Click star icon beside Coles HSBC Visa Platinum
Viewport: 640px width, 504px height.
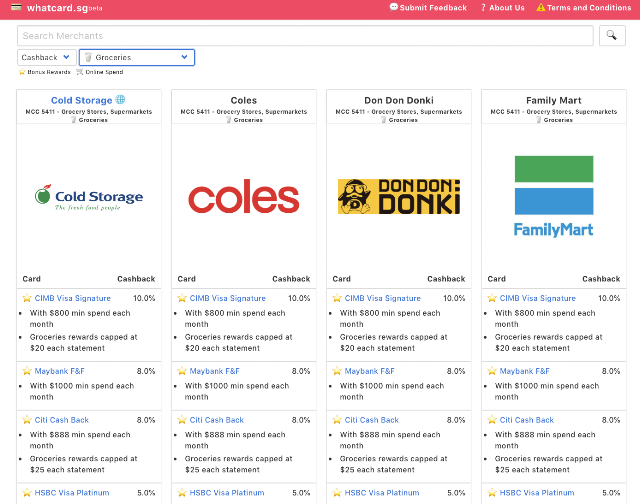[182, 492]
